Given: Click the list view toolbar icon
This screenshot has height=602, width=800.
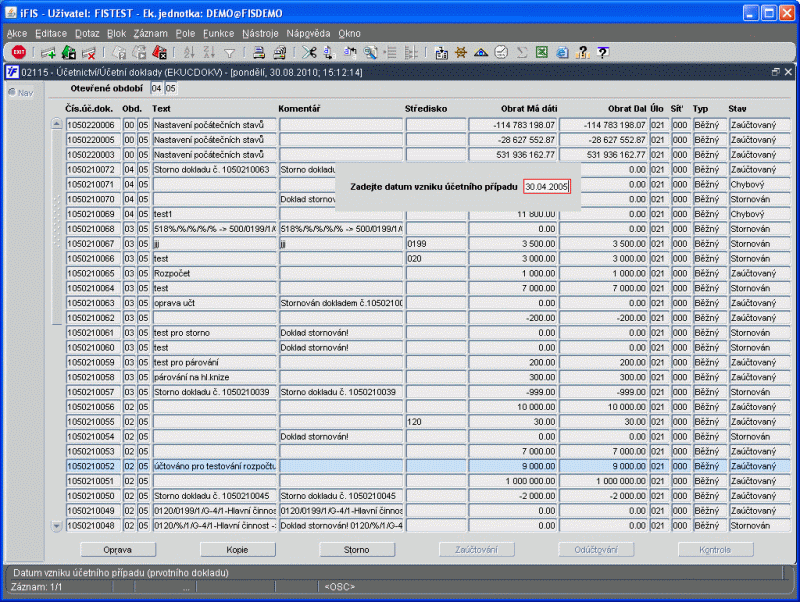Looking at the screenshot, I should tap(390, 52).
